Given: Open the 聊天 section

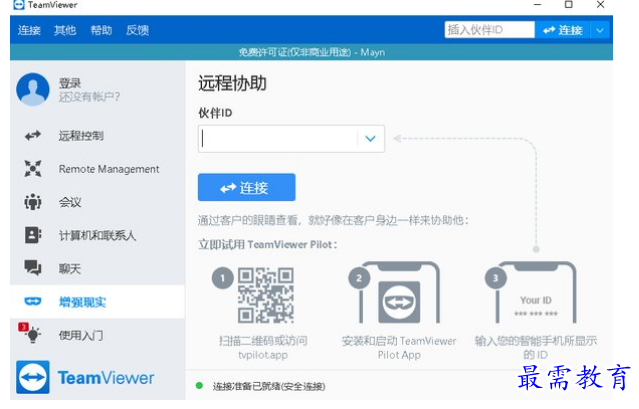Looking at the screenshot, I should [x=97, y=269].
